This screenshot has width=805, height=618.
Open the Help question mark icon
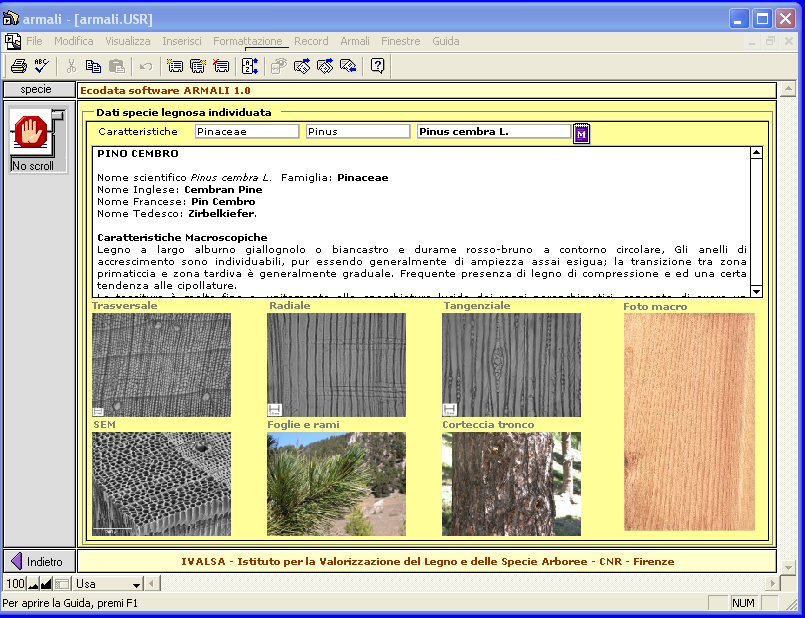[x=377, y=66]
